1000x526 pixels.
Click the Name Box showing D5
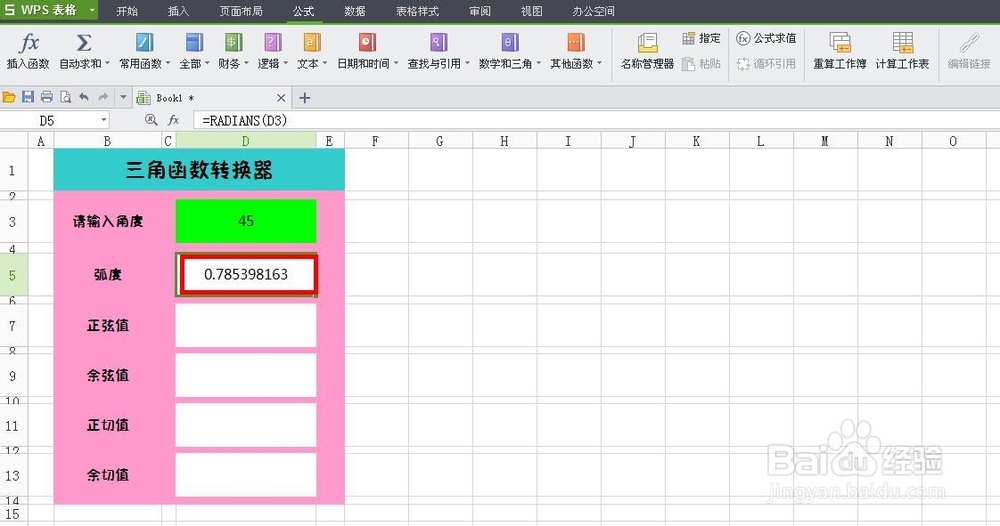[x=47, y=120]
